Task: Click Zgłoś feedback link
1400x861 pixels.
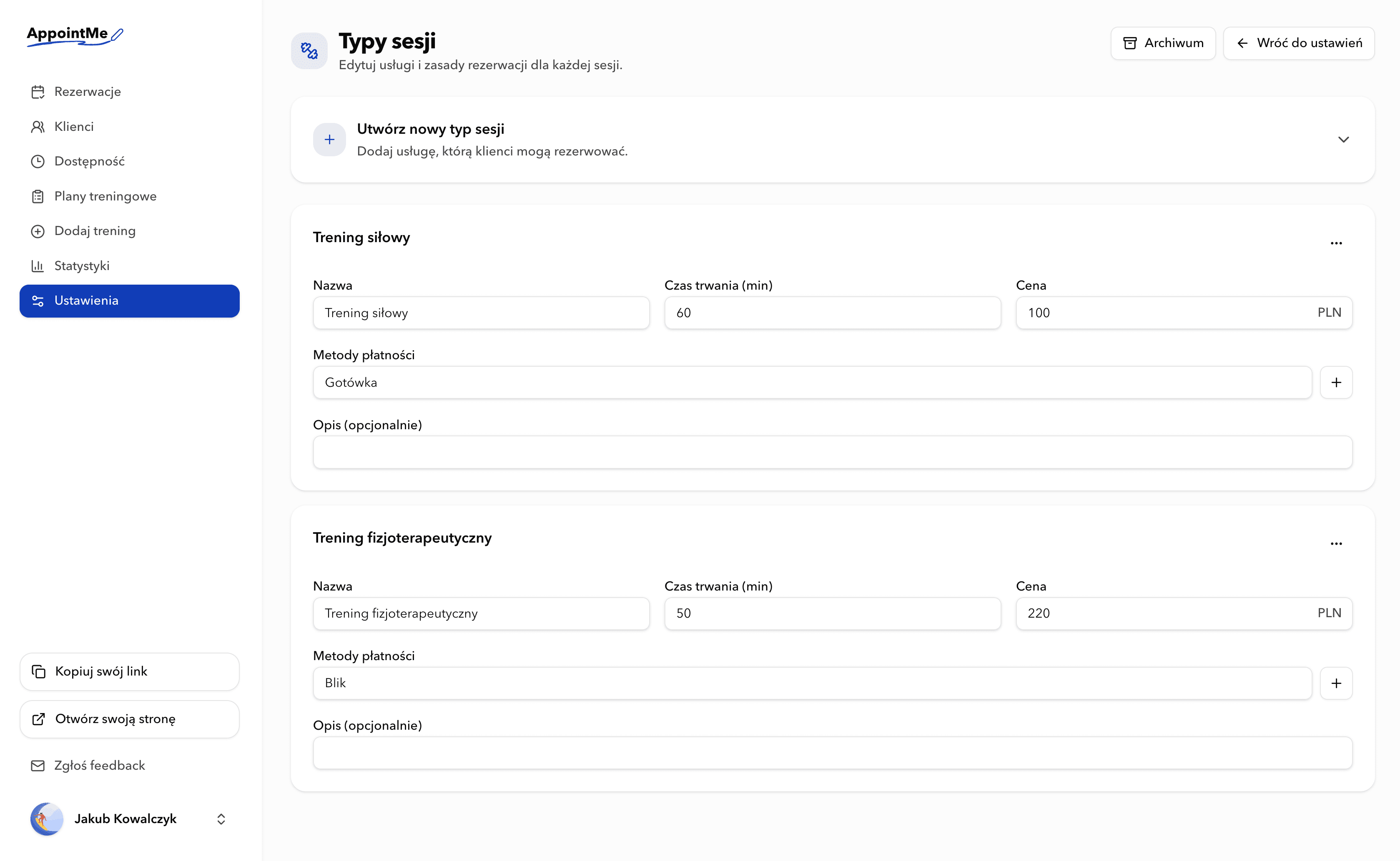Action: pos(88,765)
